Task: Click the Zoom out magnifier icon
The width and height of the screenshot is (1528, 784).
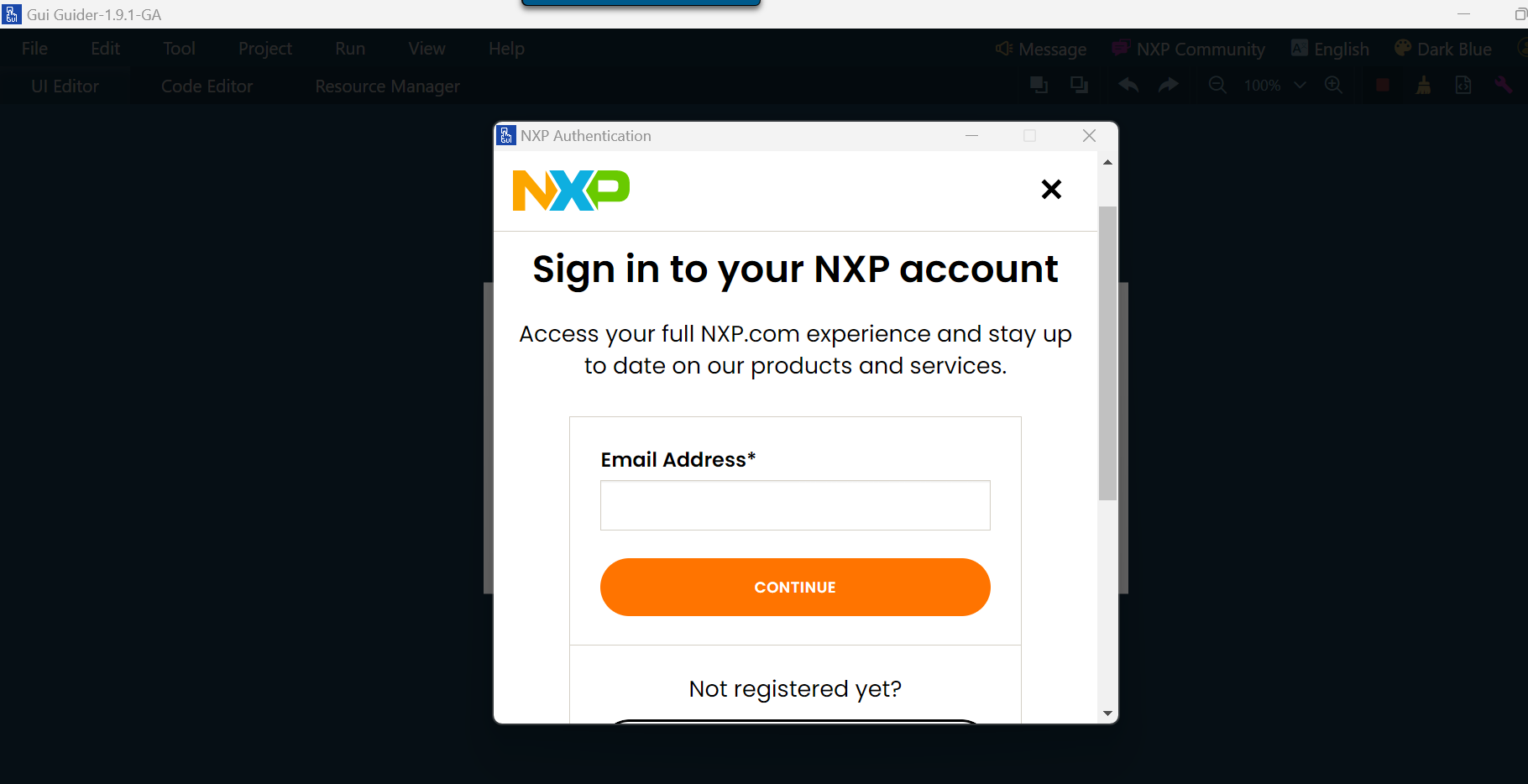Action: pyautogui.click(x=1217, y=85)
